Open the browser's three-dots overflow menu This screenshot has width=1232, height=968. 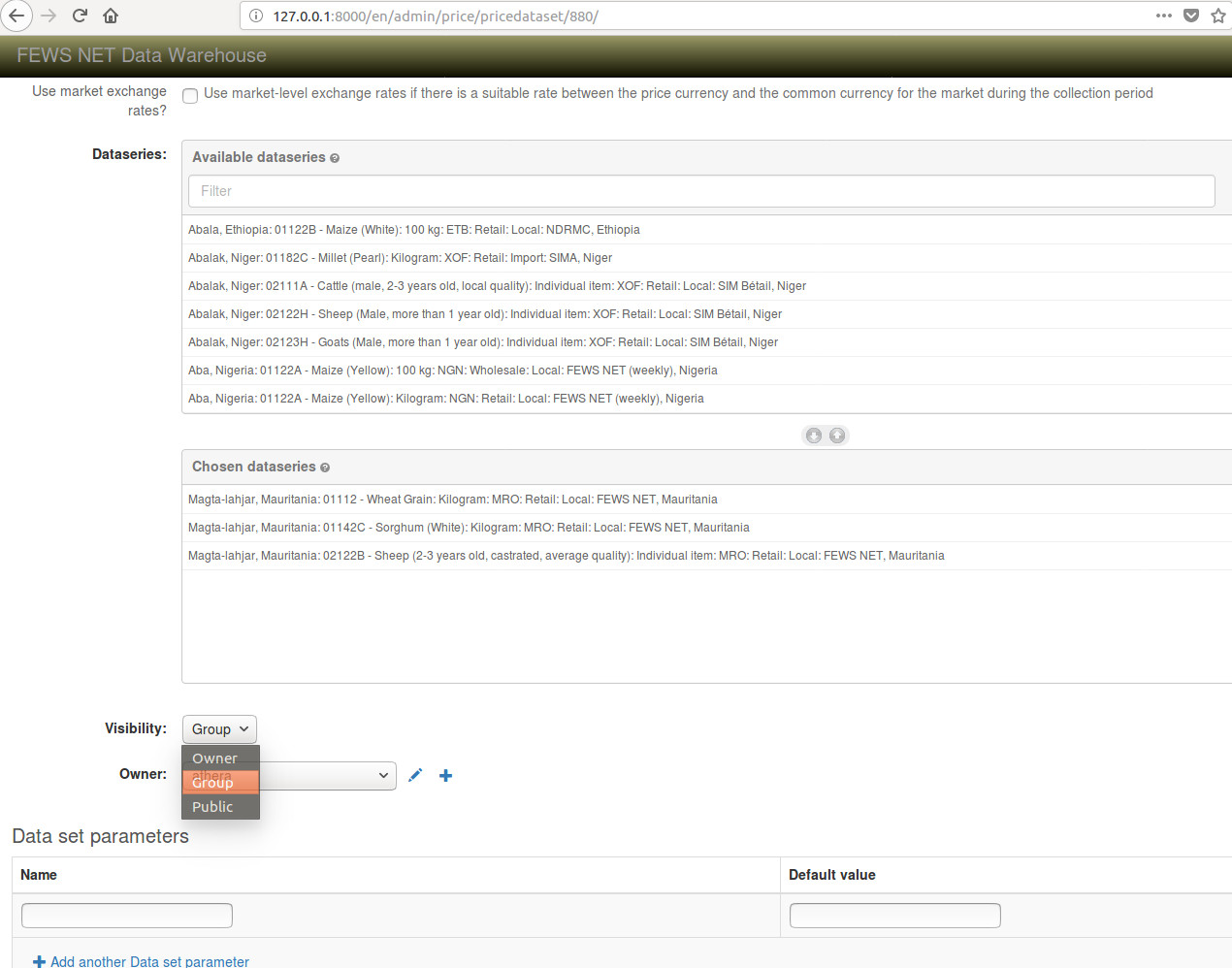(x=1163, y=16)
